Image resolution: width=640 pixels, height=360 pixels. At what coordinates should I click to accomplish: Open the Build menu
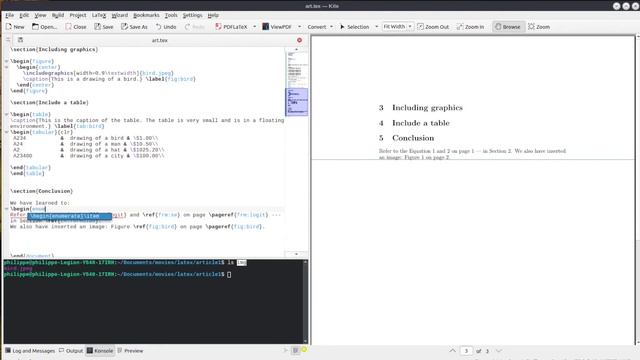coord(58,15)
